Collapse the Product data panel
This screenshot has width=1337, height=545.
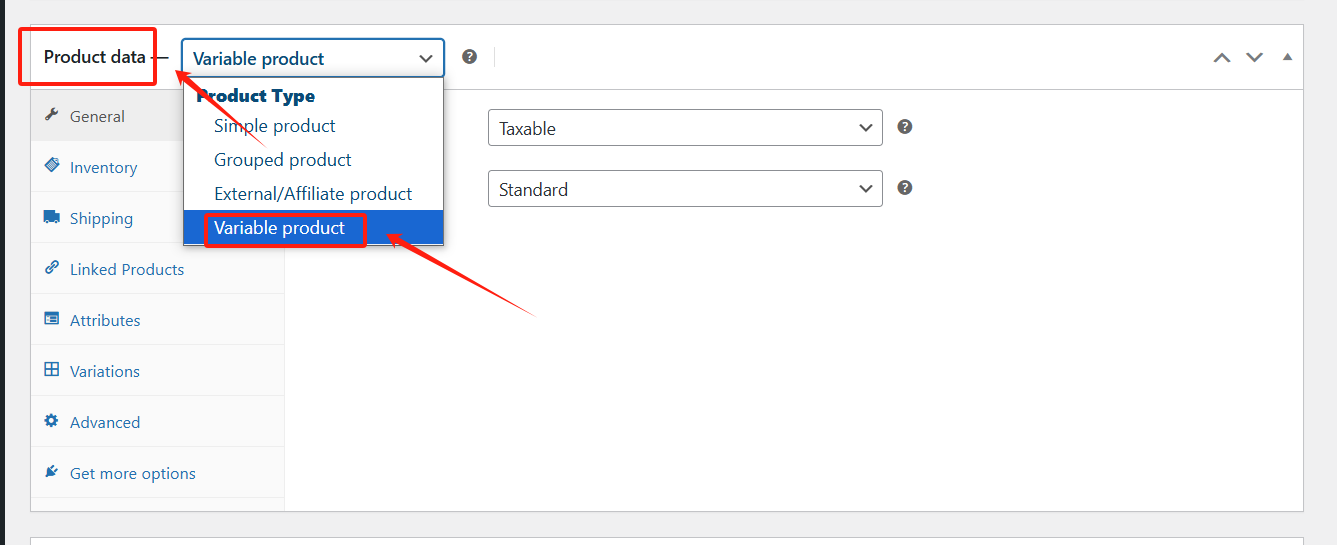pos(1287,57)
